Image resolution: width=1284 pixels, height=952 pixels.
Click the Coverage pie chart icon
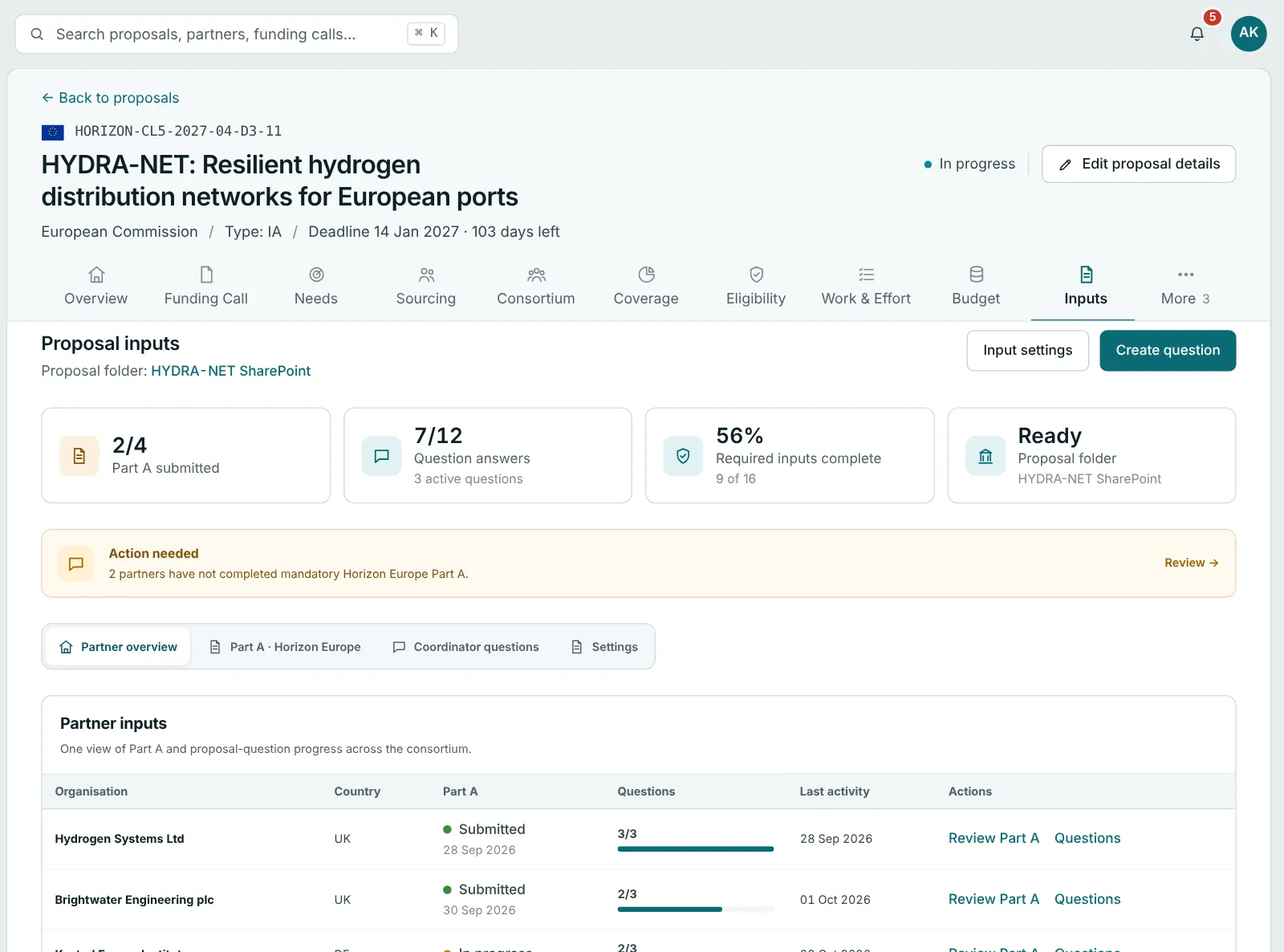[x=646, y=275]
